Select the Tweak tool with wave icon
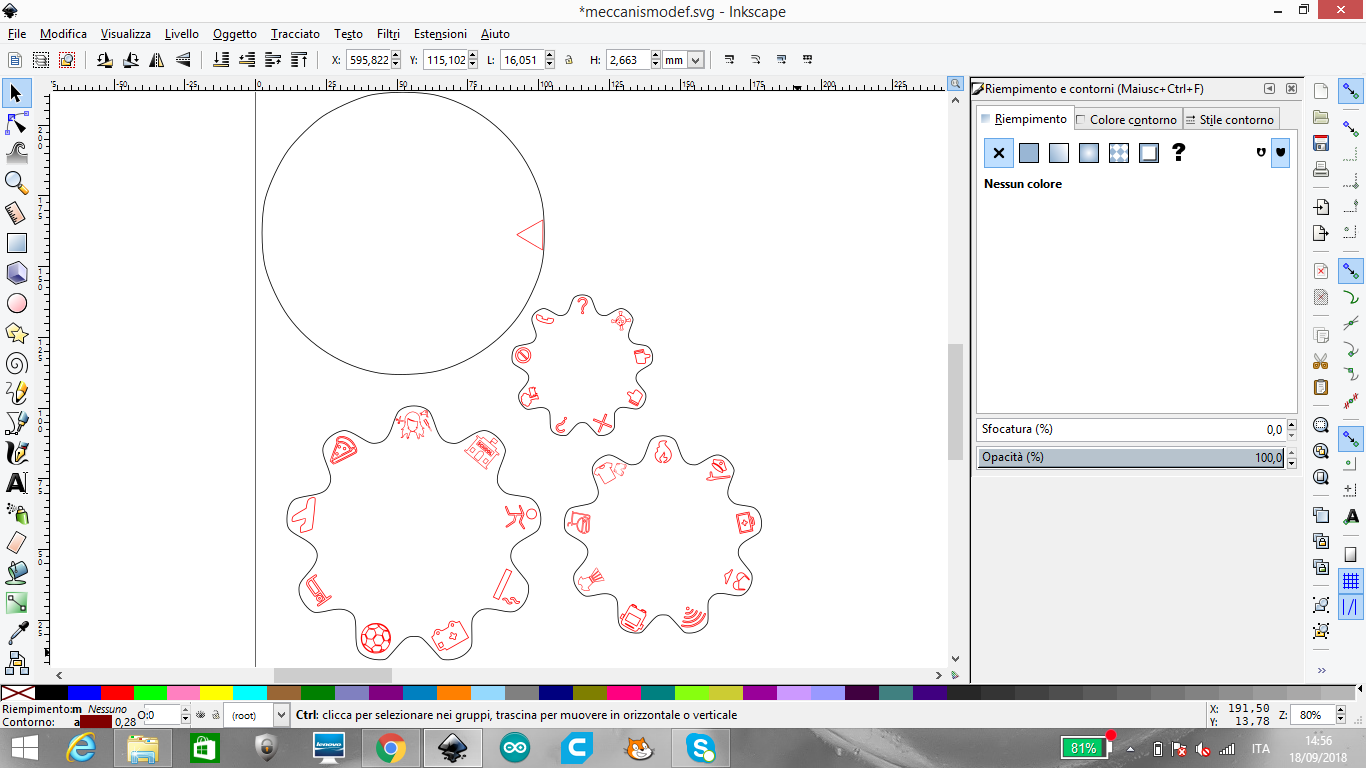The width and height of the screenshot is (1366, 768). pos(16,153)
